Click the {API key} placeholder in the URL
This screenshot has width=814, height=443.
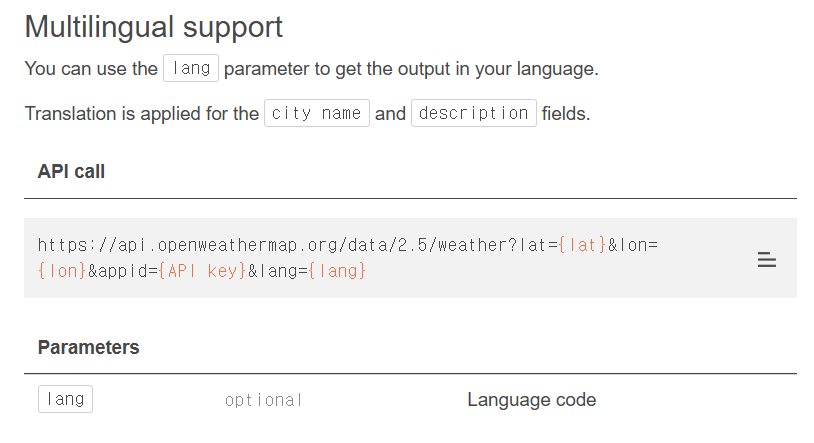coord(202,271)
